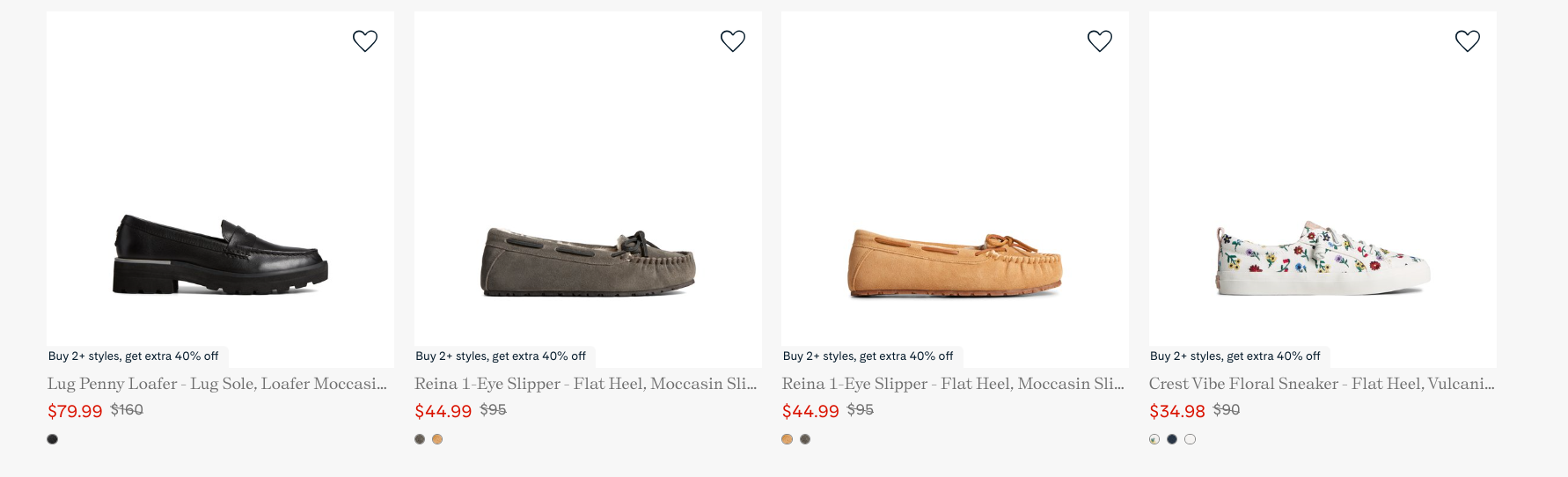Pick gray swatch under the gray Reina slipper
Image resolution: width=1568 pixels, height=477 pixels.
tap(420, 439)
